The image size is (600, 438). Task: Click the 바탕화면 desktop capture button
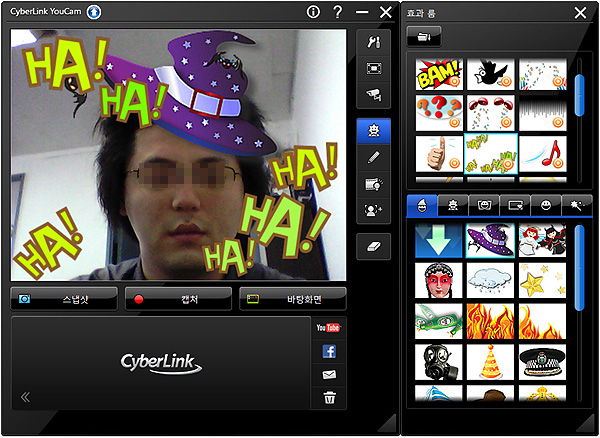click(293, 299)
